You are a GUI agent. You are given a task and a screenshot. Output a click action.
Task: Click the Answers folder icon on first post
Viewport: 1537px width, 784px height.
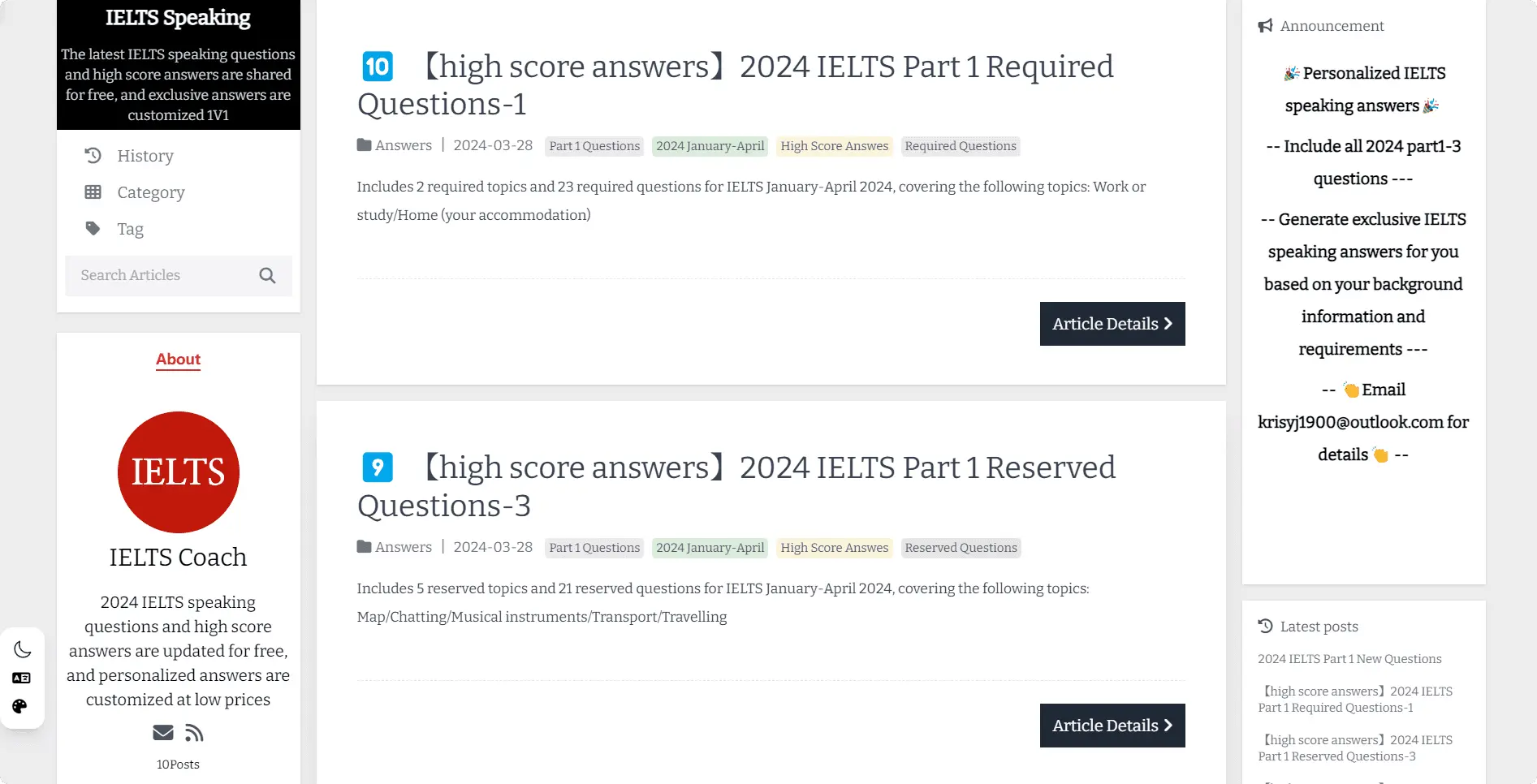coord(363,144)
